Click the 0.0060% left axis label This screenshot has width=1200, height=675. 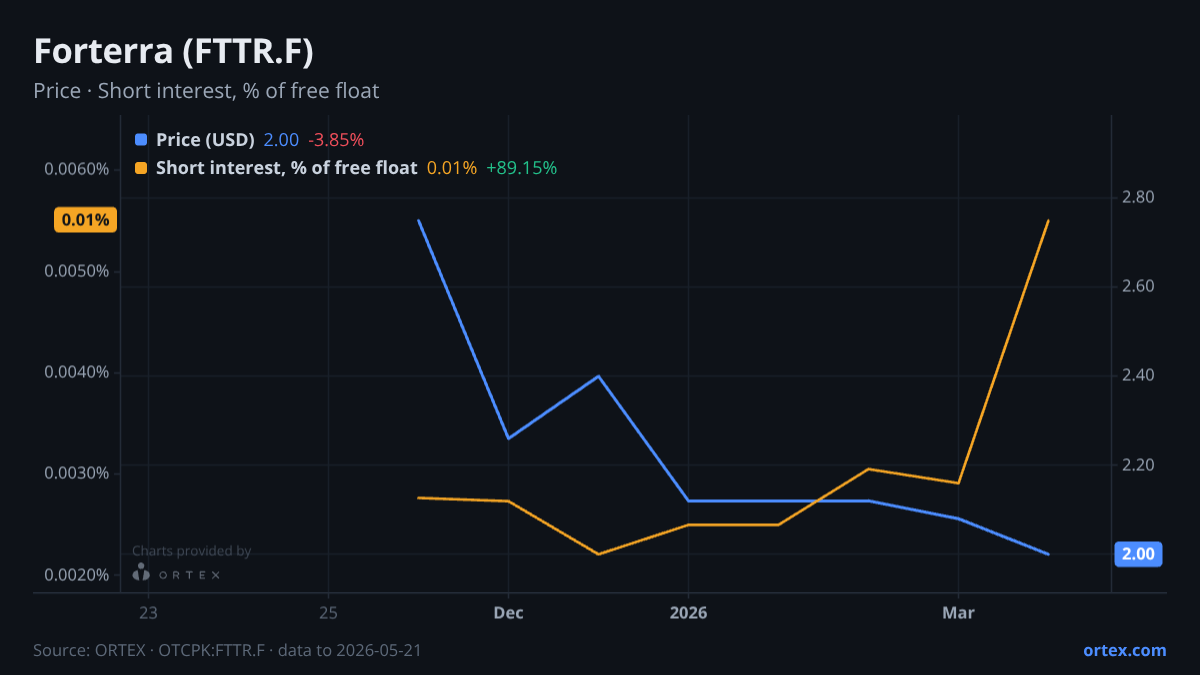coord(77,168)
